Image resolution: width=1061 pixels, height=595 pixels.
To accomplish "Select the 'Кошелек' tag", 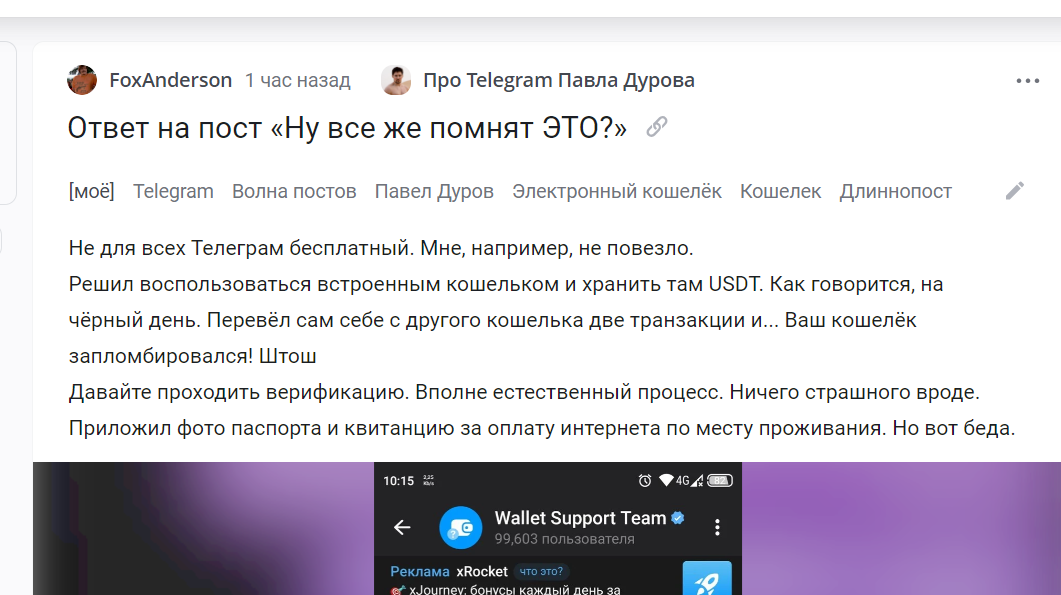I will [x=781, y=191].
